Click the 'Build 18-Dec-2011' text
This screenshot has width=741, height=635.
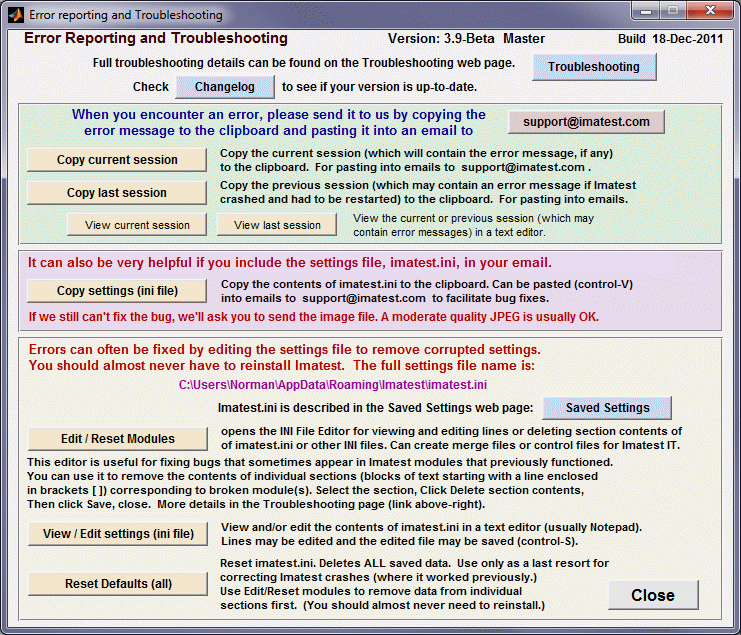tap(671, 39)
